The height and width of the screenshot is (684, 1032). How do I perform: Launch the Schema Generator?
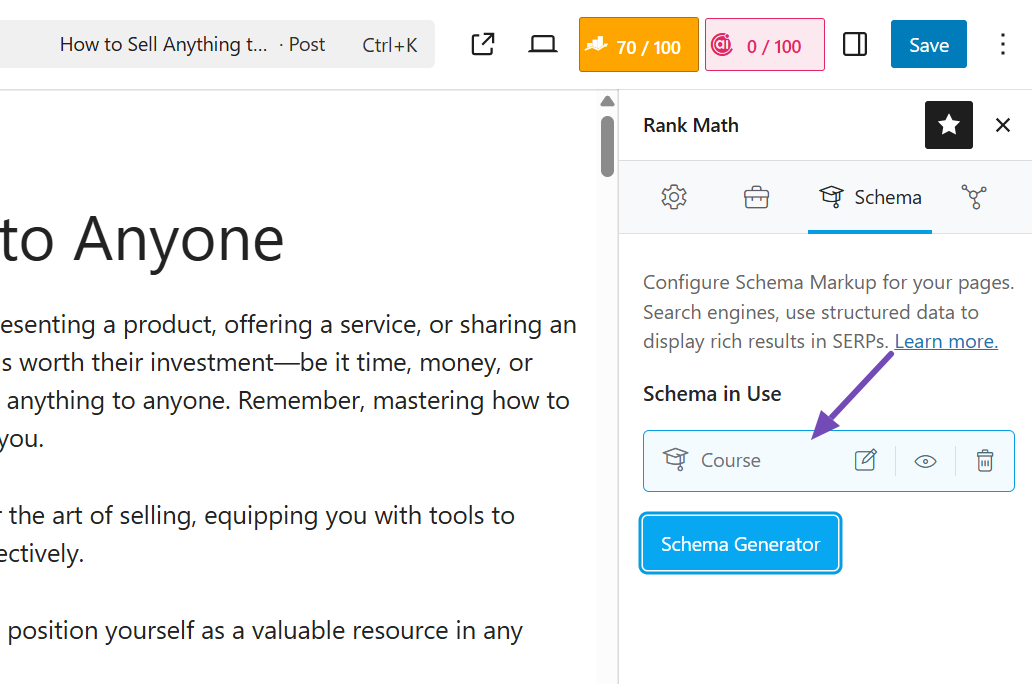[740, 544]
